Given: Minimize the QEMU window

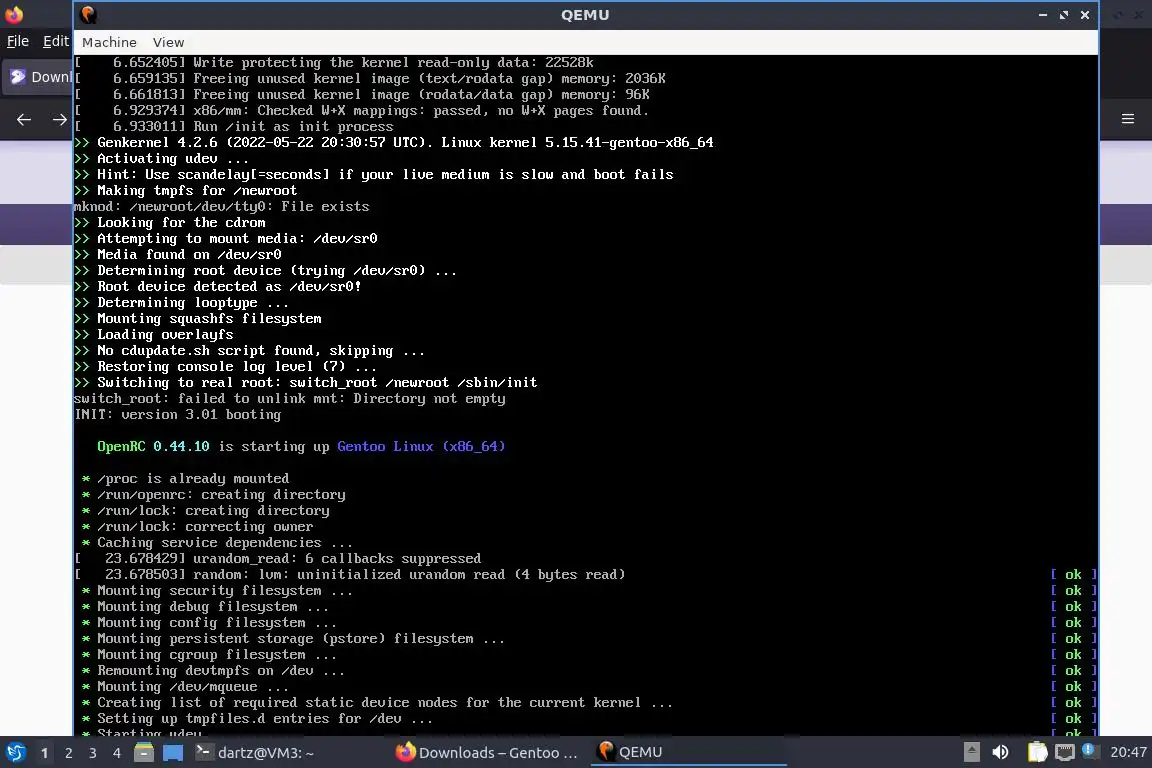Looking at the screenshot, I should pyautogui.click(x=1043, y=15).
